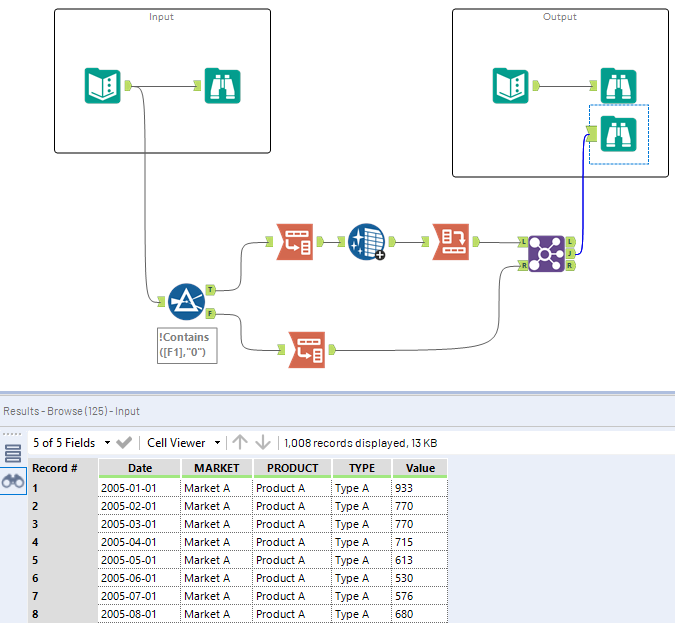This screenshot has width=675, height=623.
Task: Click the Type A cell in record 7
Action: (x=362, y=596)
